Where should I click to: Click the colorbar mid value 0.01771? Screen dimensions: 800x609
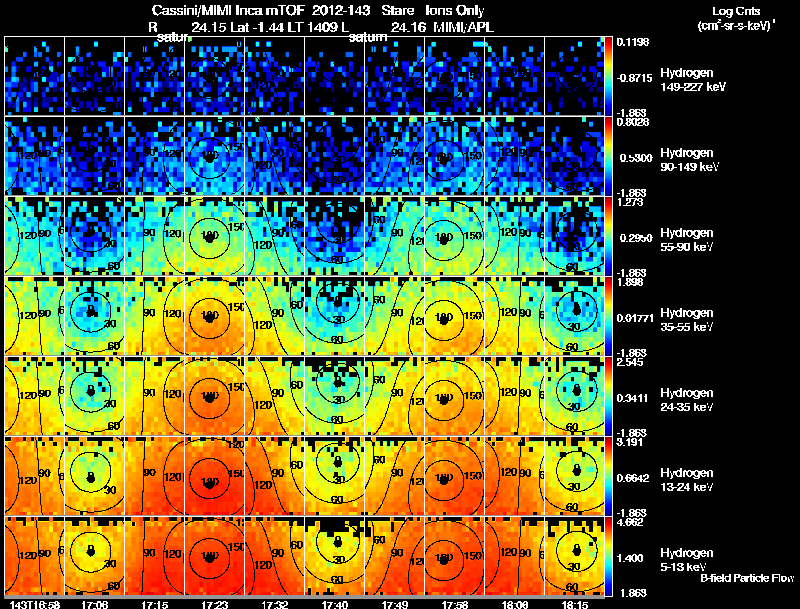pyautogui.click(x=635, y=318)
